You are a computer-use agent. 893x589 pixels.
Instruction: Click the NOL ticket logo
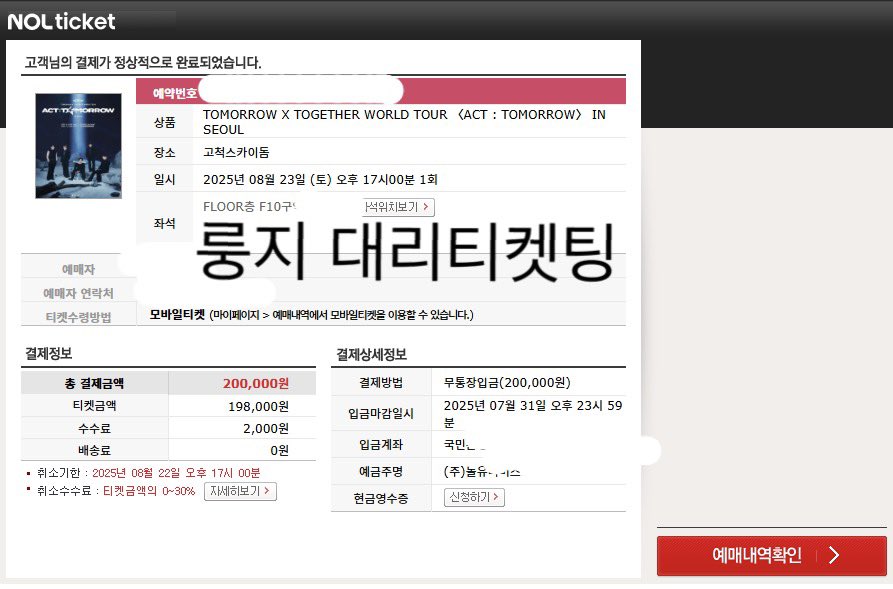tap(62, 21)
